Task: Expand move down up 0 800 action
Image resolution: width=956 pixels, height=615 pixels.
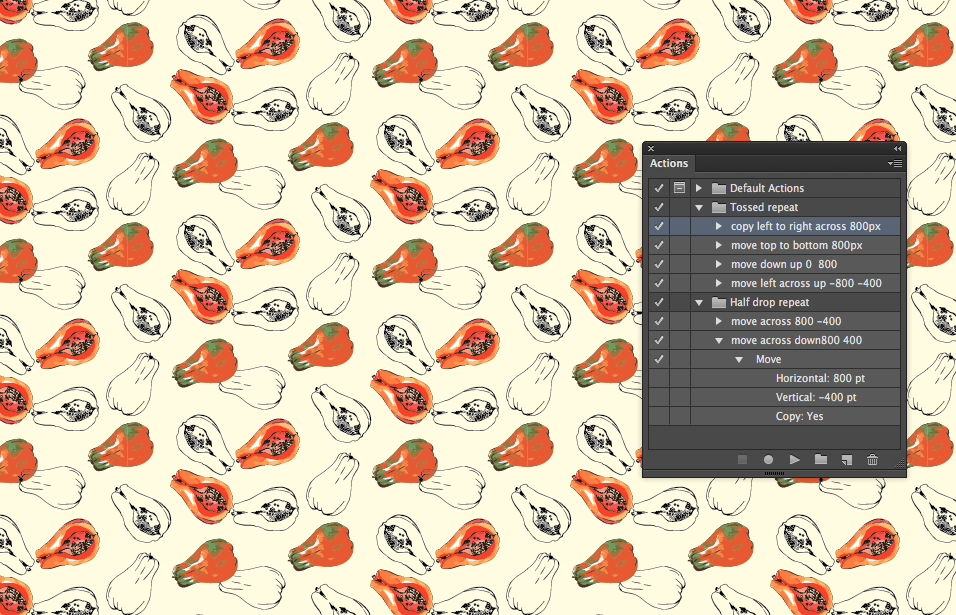Action: (x=719, y=264)
